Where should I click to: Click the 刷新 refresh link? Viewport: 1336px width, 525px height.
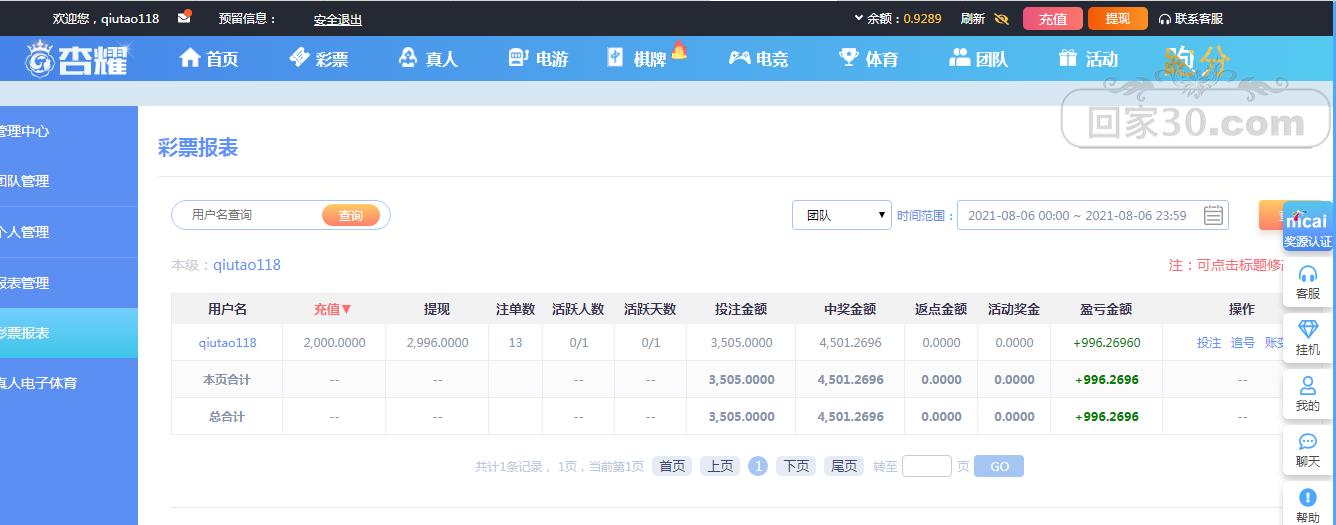972,18
